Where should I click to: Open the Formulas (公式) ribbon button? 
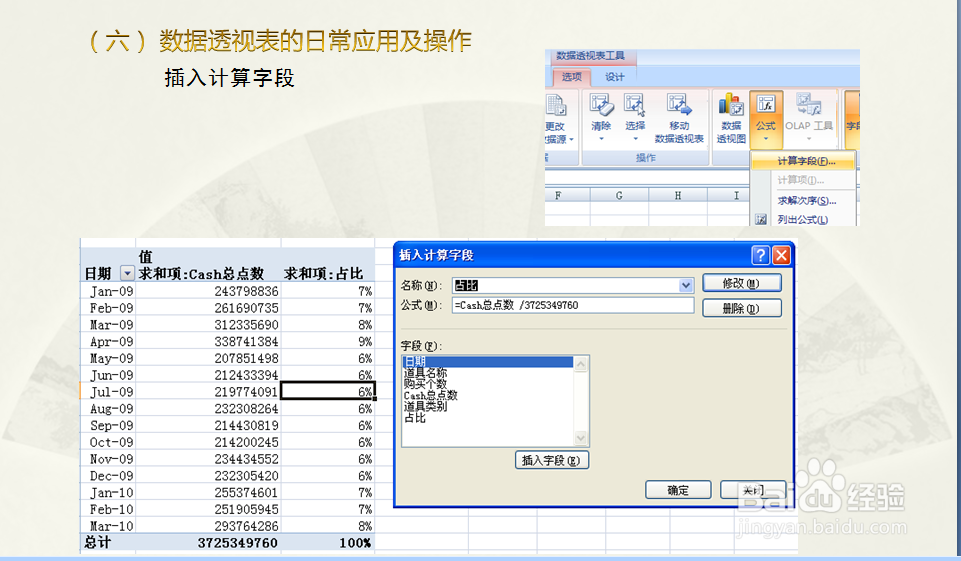766,118
